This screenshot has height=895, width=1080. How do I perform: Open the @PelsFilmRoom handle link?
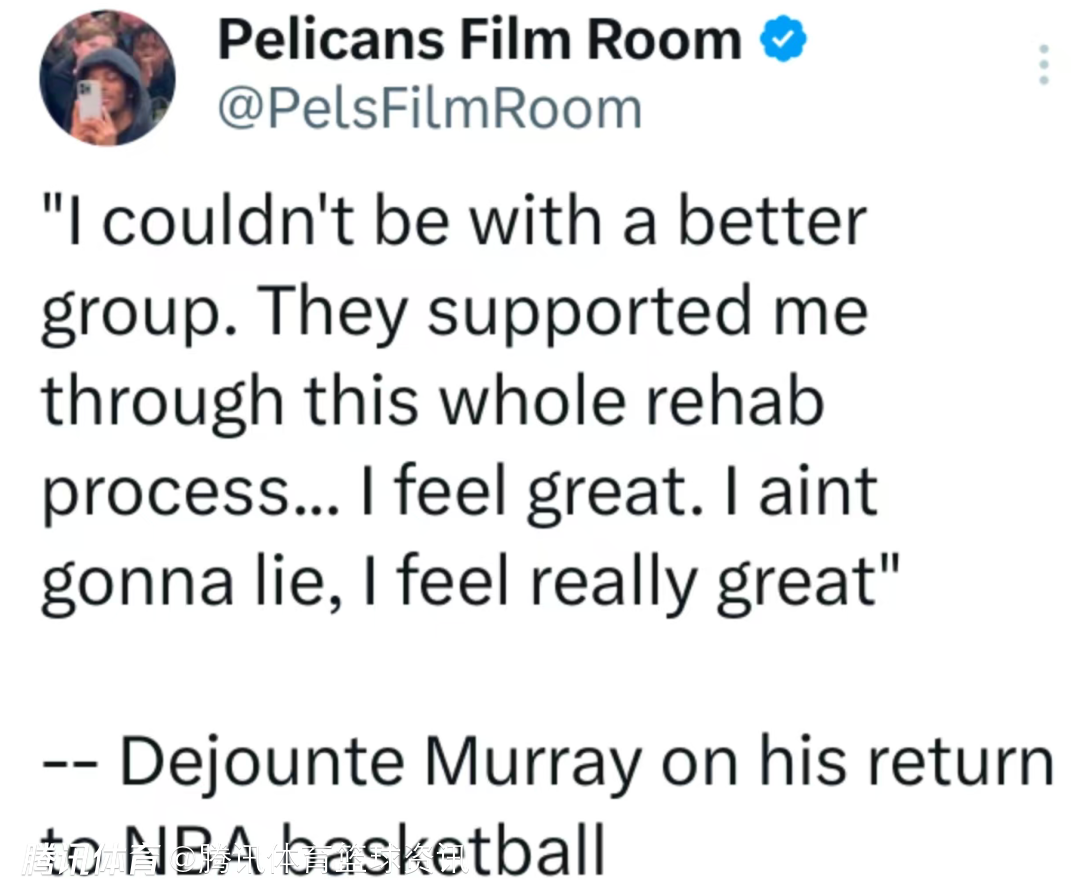pyautogui.click(x=429, y=109)
